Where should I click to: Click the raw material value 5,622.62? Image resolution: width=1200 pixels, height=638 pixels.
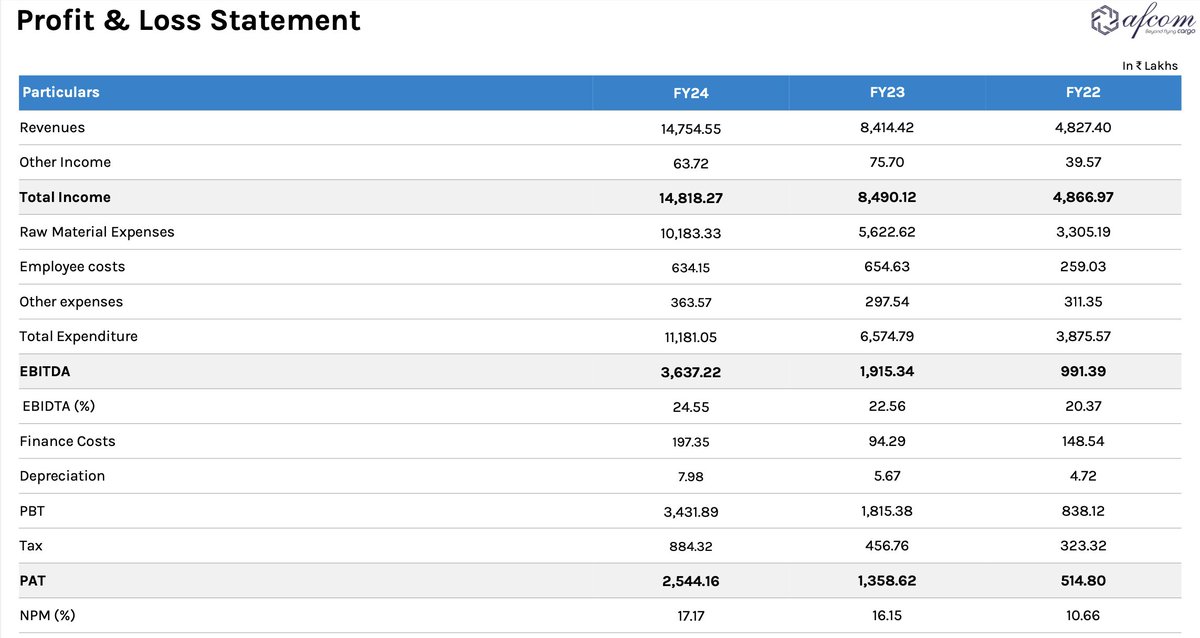click(887, 232)
